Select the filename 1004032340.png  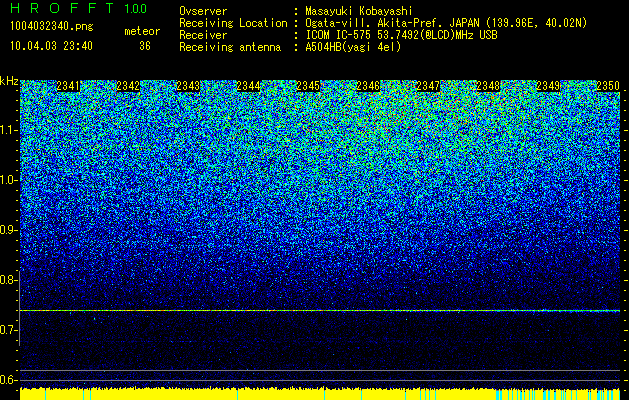[x=52, y=27]
